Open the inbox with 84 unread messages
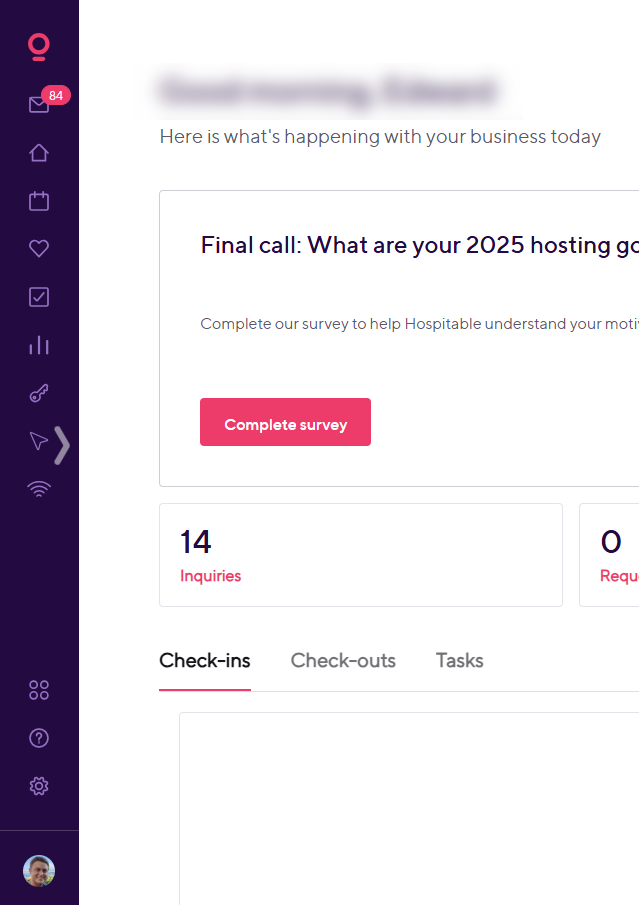639x905 pixels. 39,104
